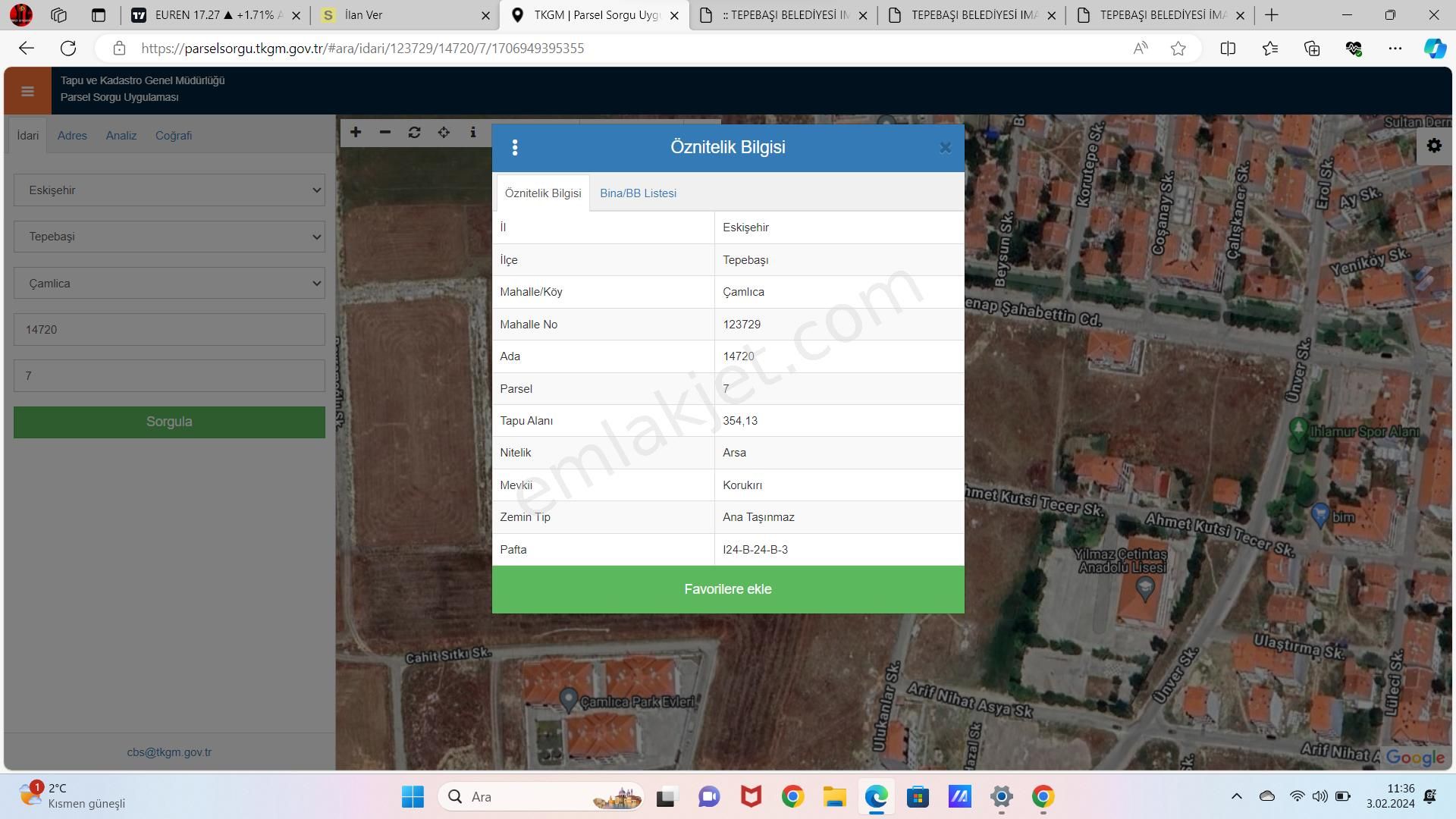Select the Nitelik value Arsa

click(x=734, y=453)
